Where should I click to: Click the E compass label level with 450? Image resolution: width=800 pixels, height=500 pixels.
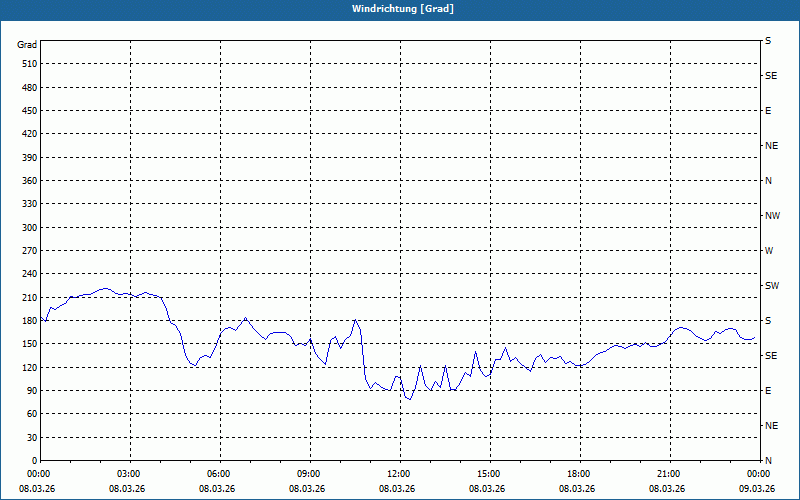pyautogui.click(x=768, y=111)
